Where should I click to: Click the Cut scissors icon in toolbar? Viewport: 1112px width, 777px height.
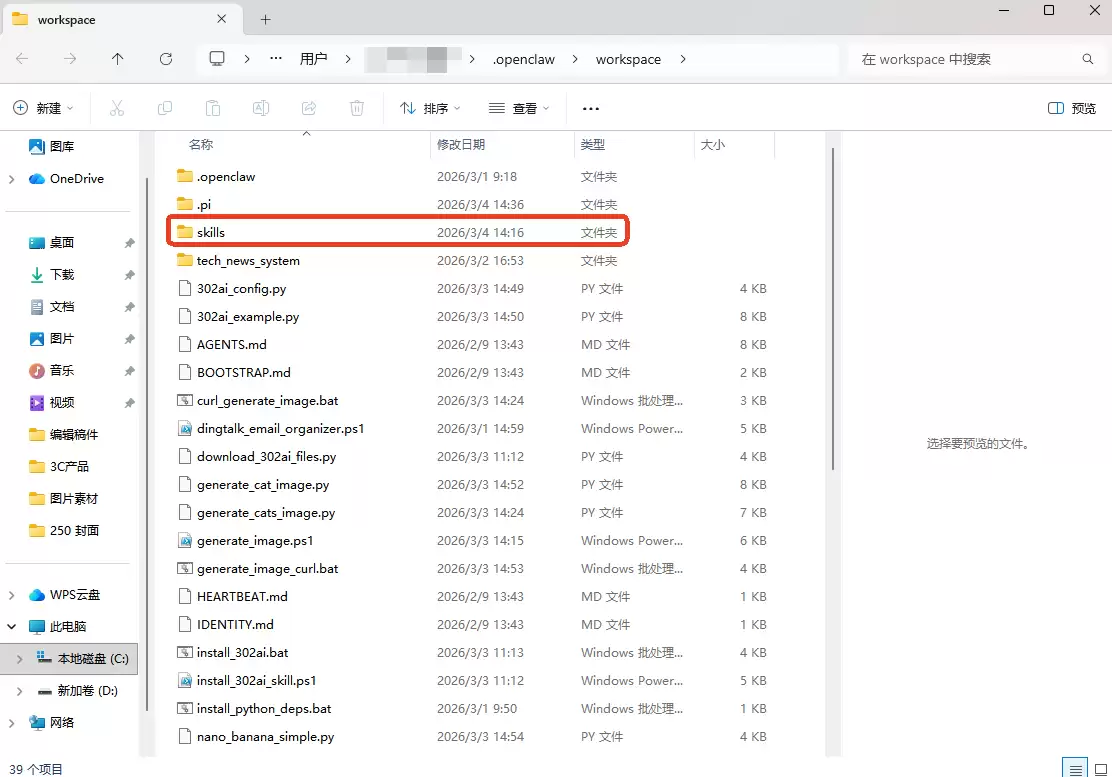point(117,108)
